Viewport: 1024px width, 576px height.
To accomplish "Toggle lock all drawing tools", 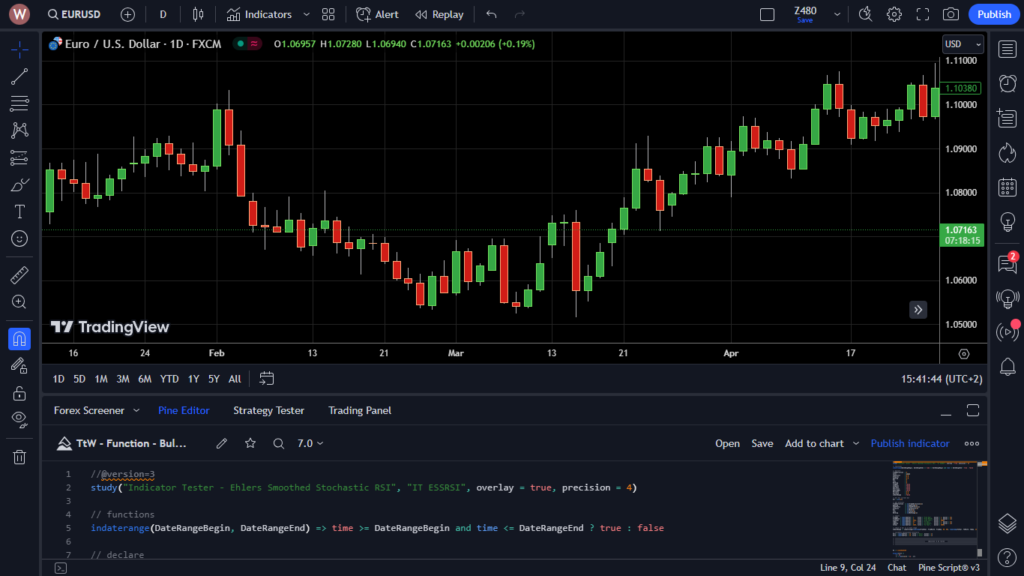I will [19, 393].
